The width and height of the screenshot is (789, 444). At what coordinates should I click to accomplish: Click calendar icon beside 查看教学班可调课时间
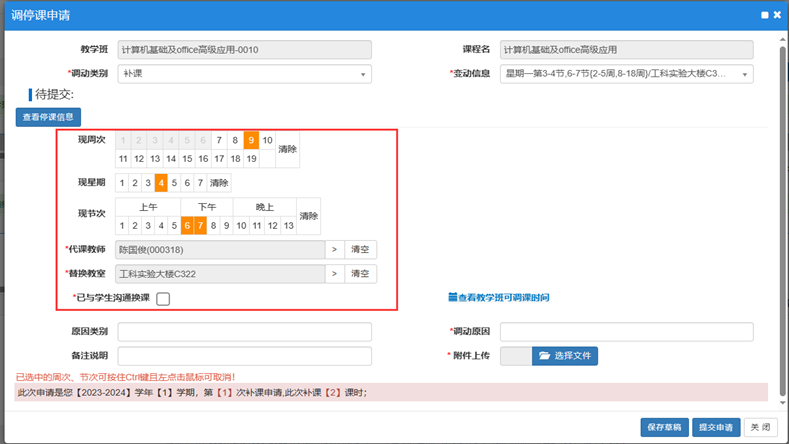coord(452,298)
